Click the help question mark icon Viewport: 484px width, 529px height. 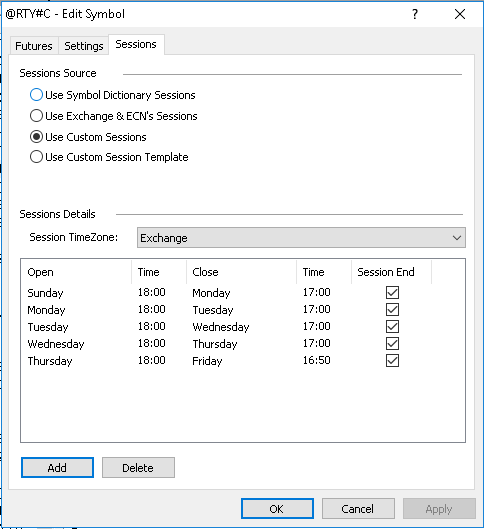pos(415,14)
